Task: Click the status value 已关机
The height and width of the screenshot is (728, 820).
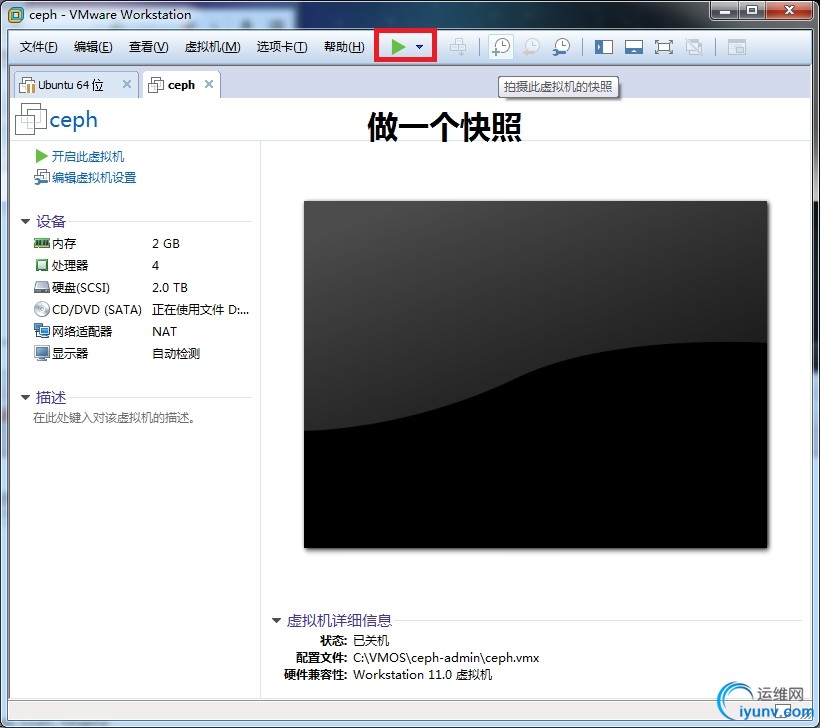Action: [371, 641]
